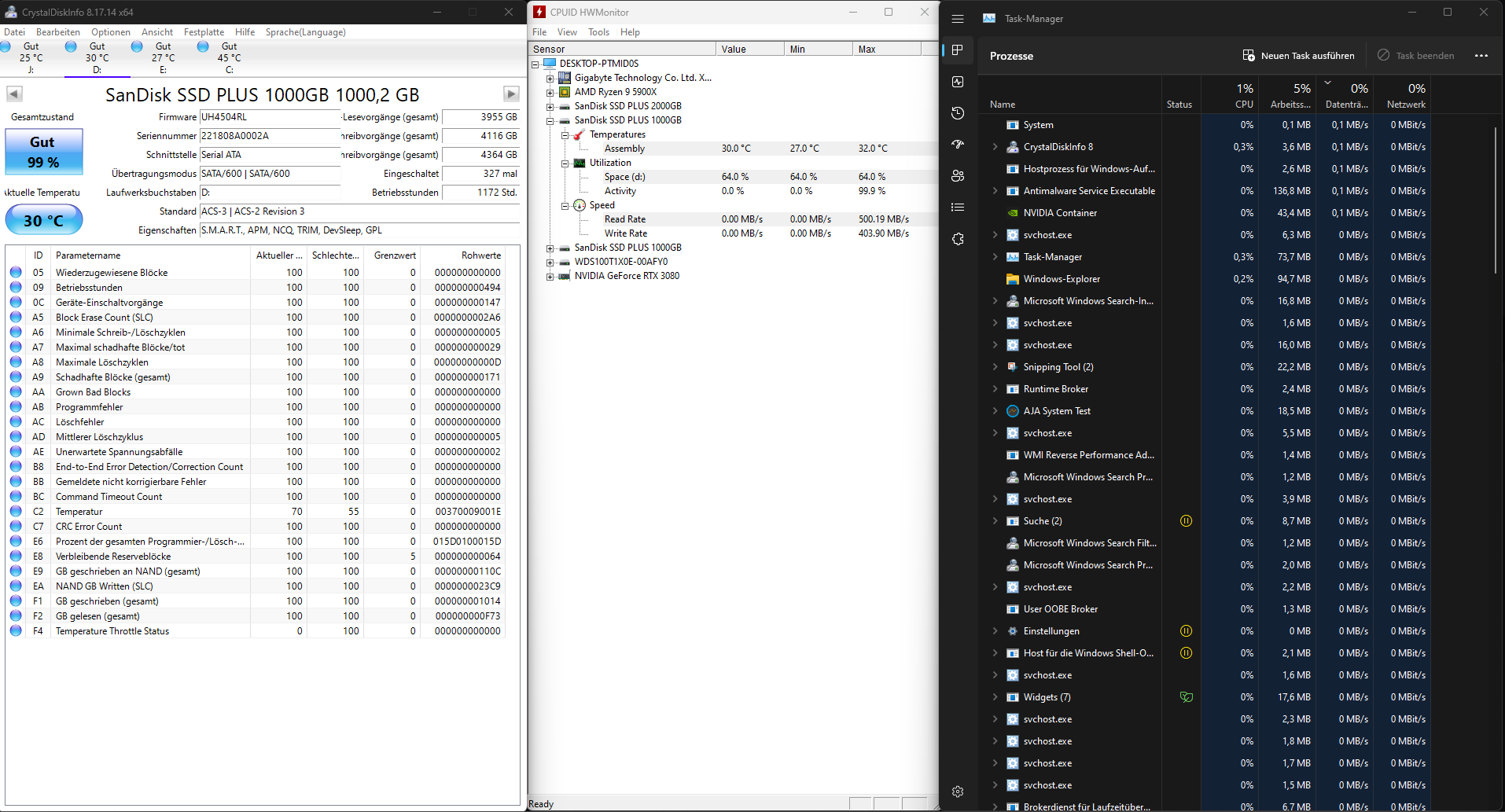
Task: Open the Benutzer users sidebar icon
Action: pyautogui.click(x=958, y=176)
